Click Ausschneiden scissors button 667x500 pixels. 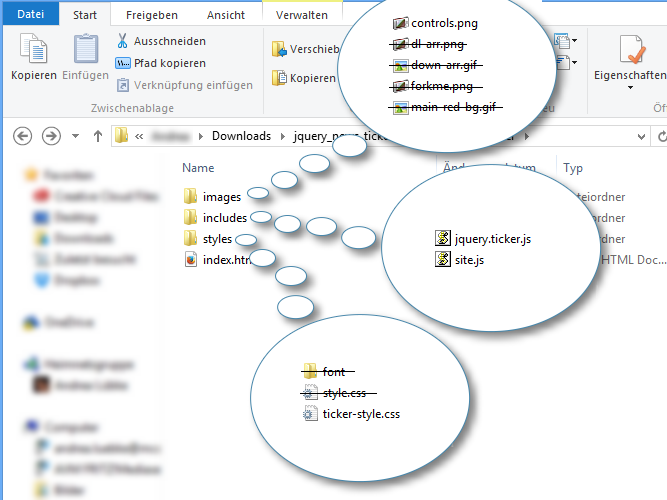161,41
